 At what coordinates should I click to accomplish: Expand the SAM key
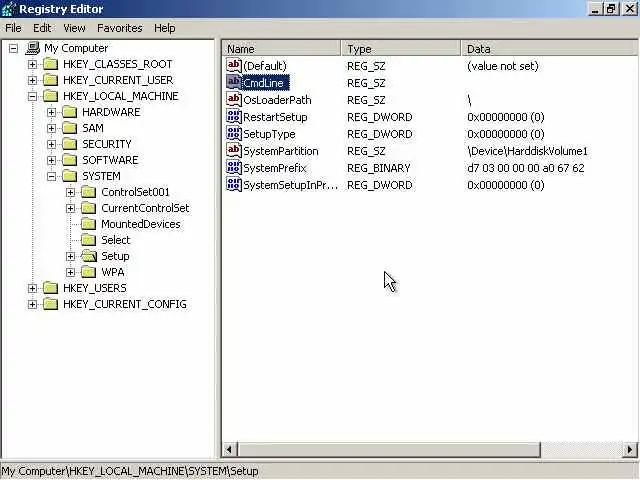tap(51, 128)
